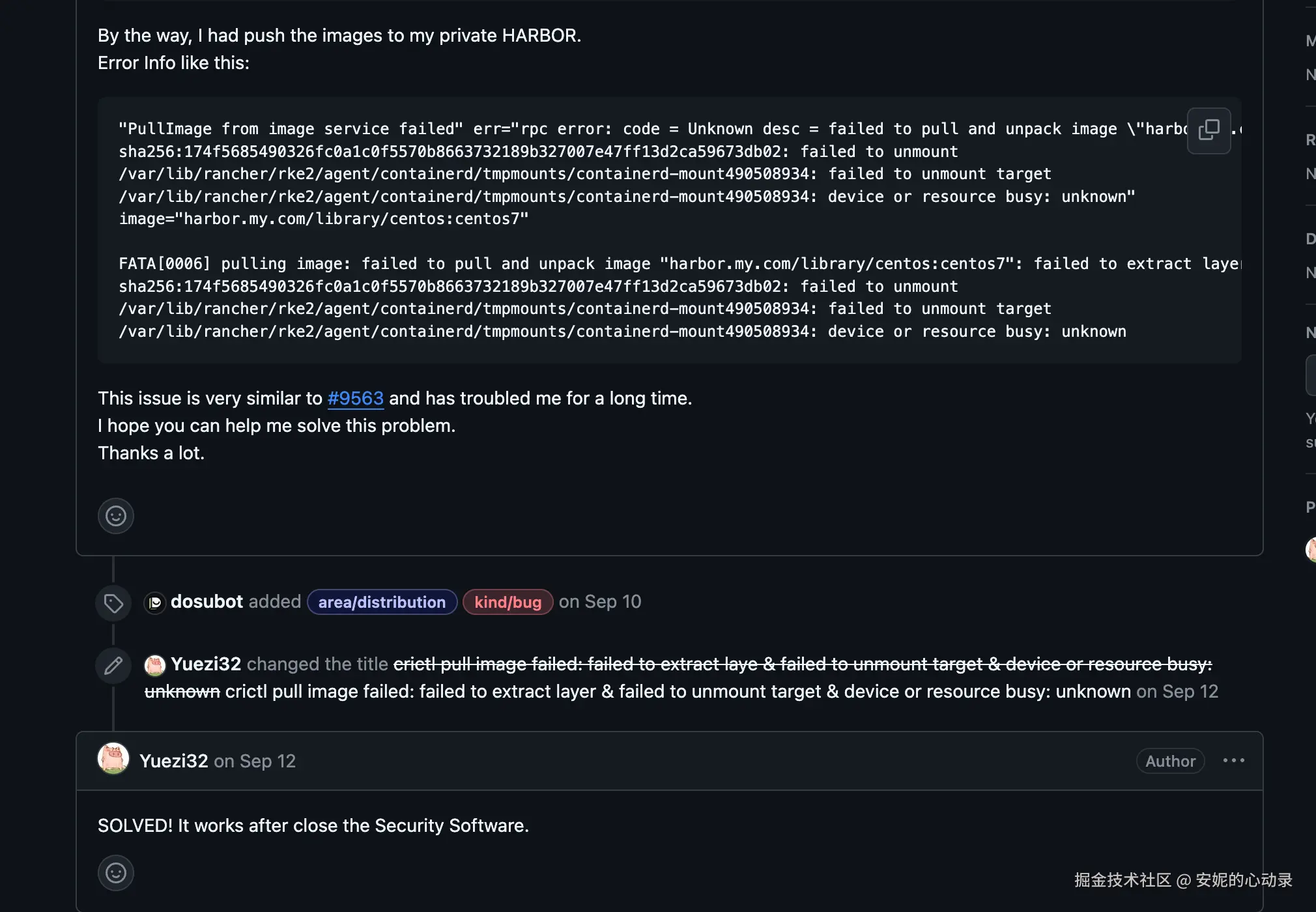Click Yuezi32's avatar in the comment header
Screen dimensions: 1316x912
113,759
